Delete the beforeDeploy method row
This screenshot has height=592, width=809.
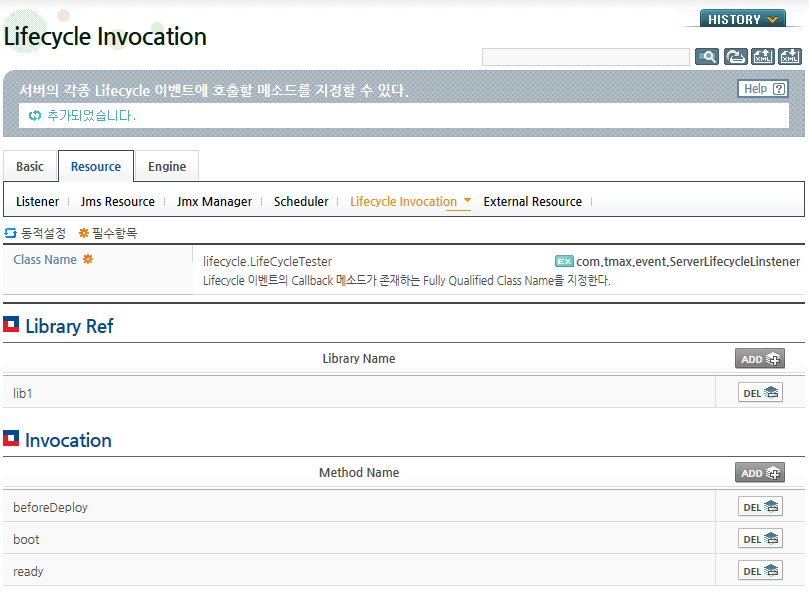(x=760, y=507)
